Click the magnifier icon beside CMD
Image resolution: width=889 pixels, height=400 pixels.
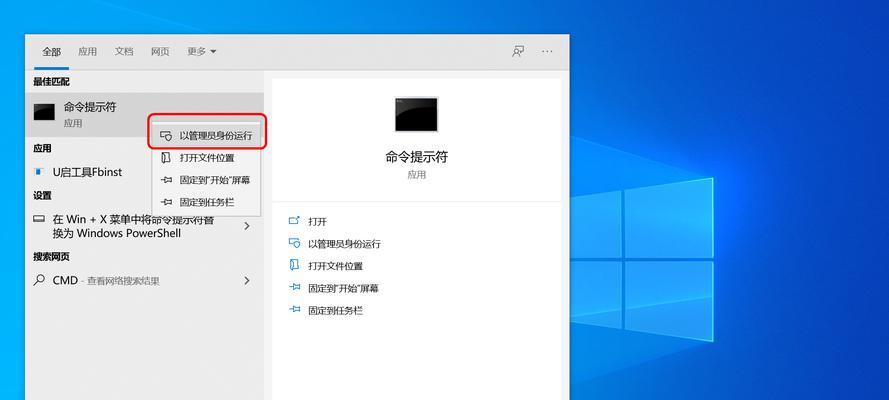click(39, 280)
